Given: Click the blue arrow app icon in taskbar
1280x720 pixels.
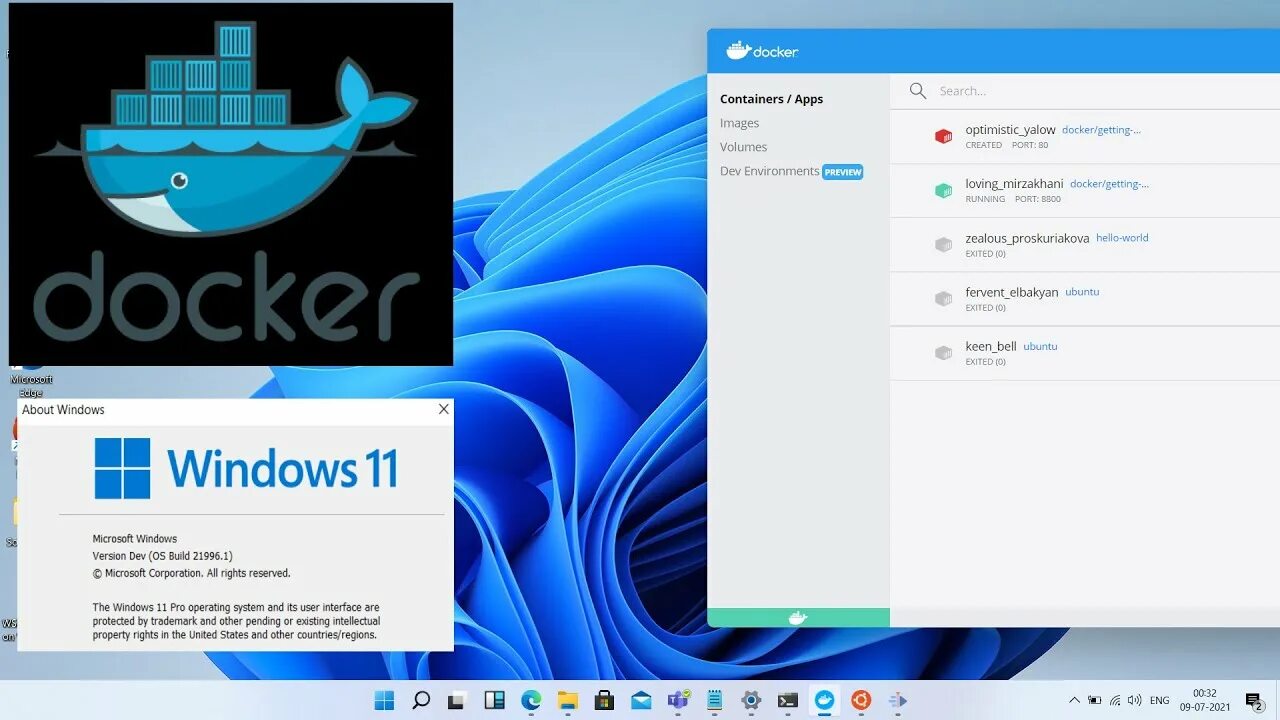Looking at the screenshot, I should pos(897,700).
